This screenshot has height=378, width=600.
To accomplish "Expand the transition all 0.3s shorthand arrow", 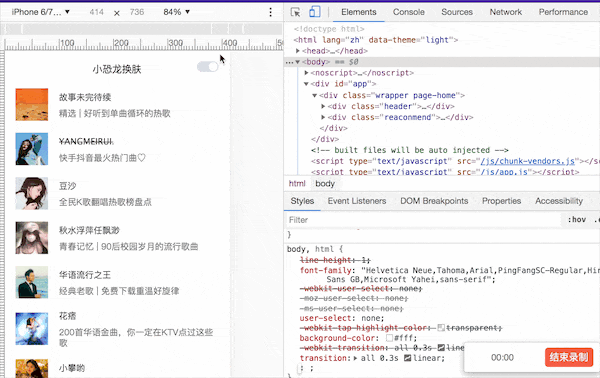I will [x=355, y=358].
